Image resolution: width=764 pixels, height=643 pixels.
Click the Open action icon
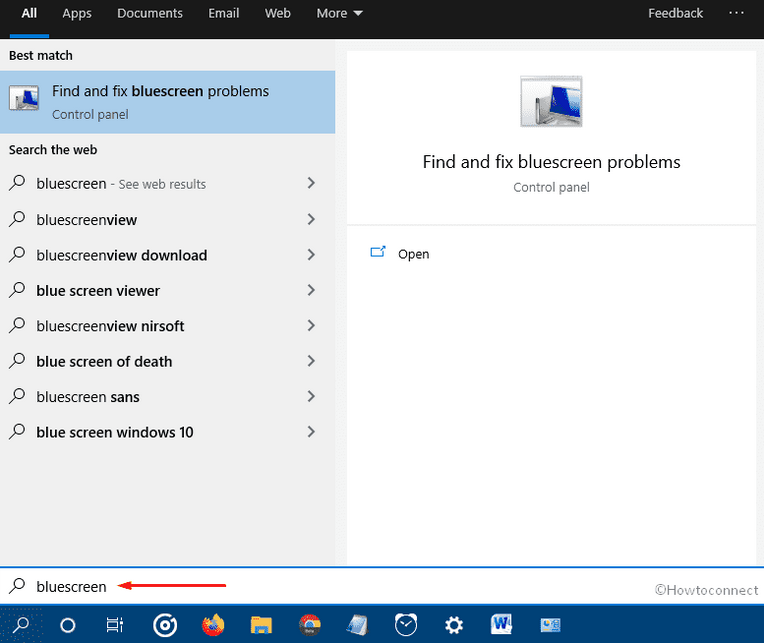(378, 253)
